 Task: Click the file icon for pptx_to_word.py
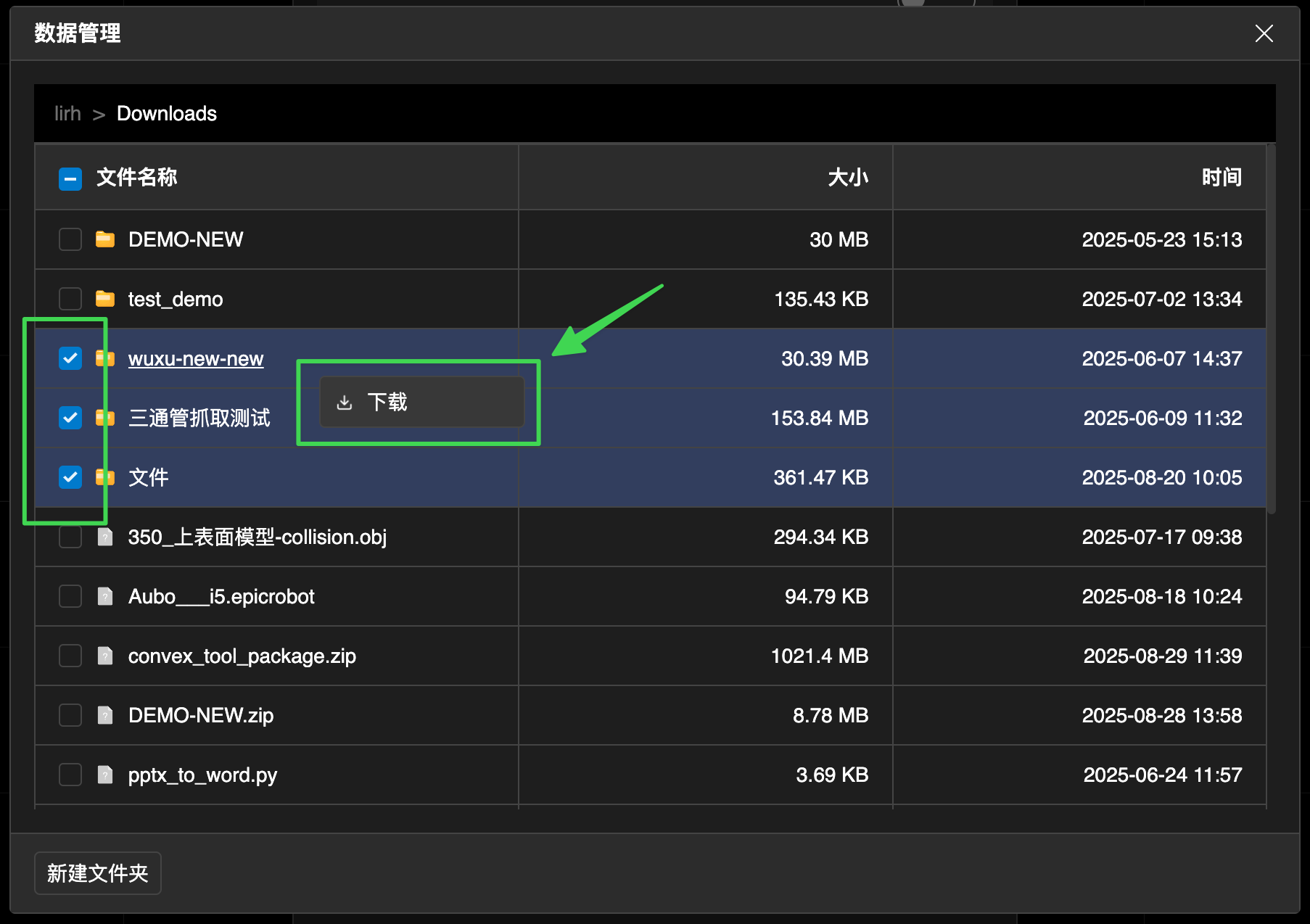[x=105, y=775]
